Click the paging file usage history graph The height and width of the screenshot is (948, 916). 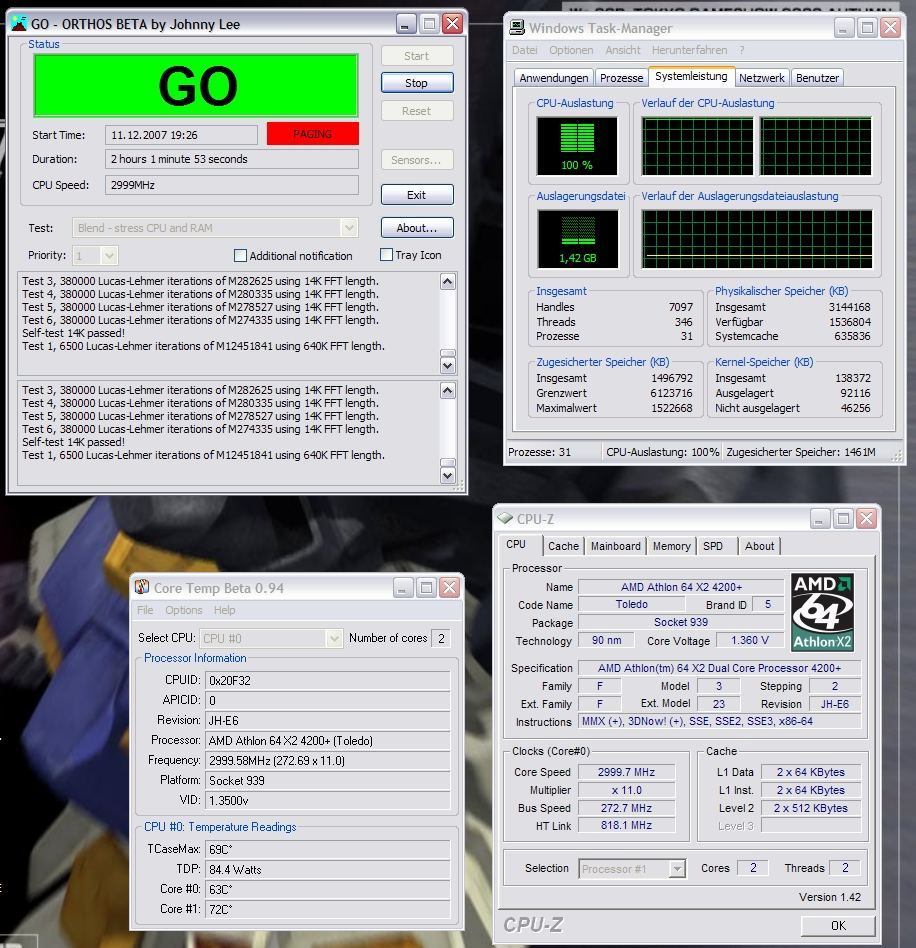tap(756, 239)
